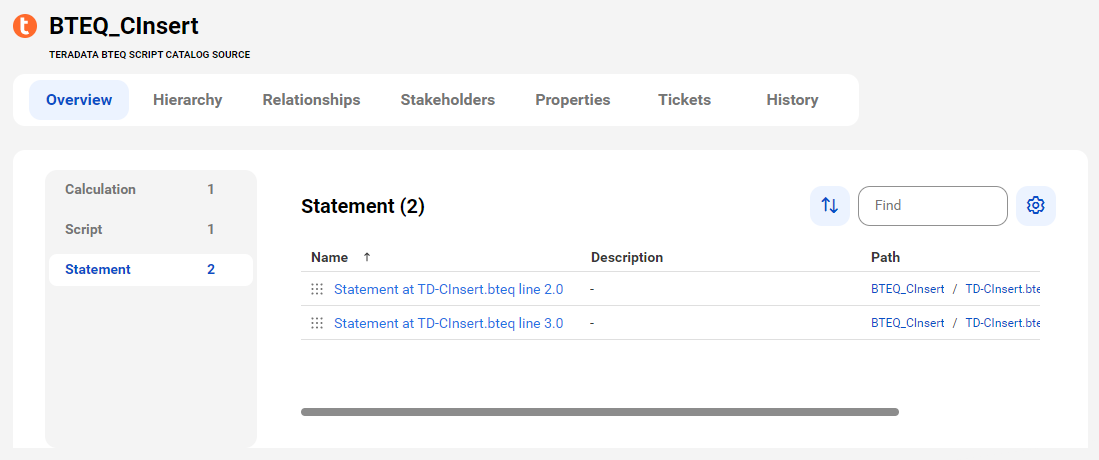Click the Description column header

[x=627, y=257]
